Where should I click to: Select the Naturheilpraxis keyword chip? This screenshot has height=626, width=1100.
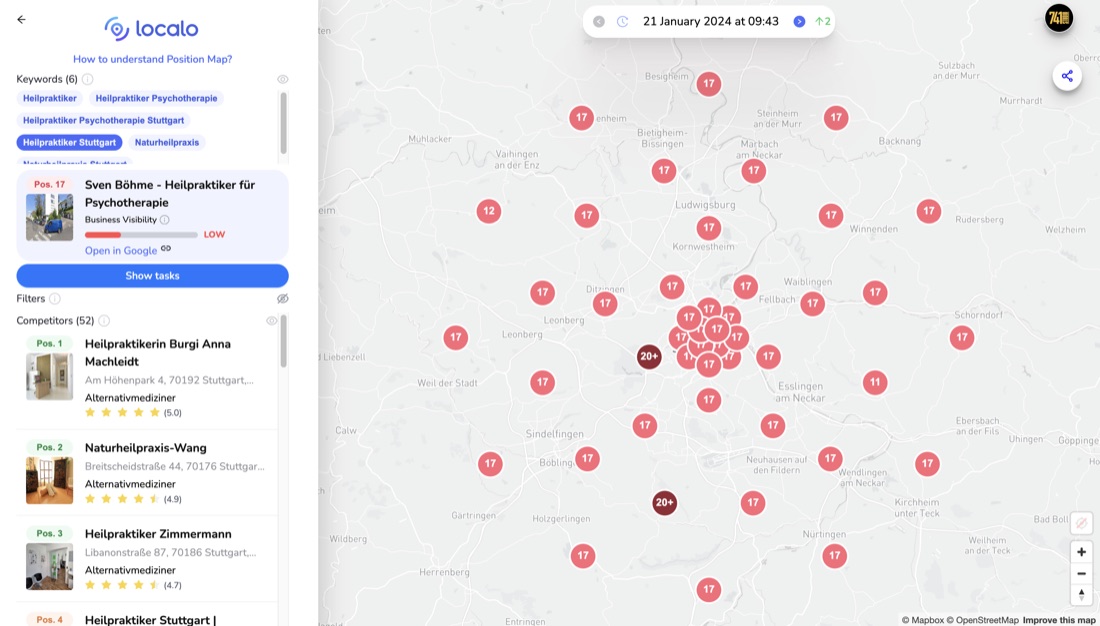click(167, 142)
